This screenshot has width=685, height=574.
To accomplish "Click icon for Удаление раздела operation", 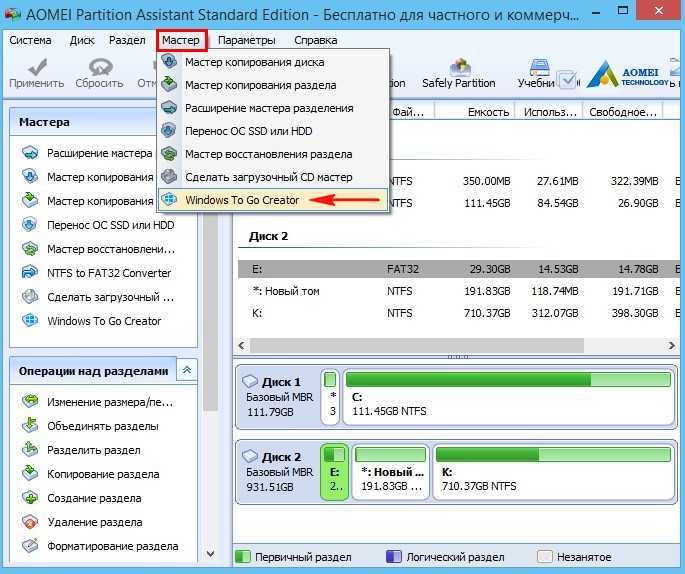I will tap(30, 522).
